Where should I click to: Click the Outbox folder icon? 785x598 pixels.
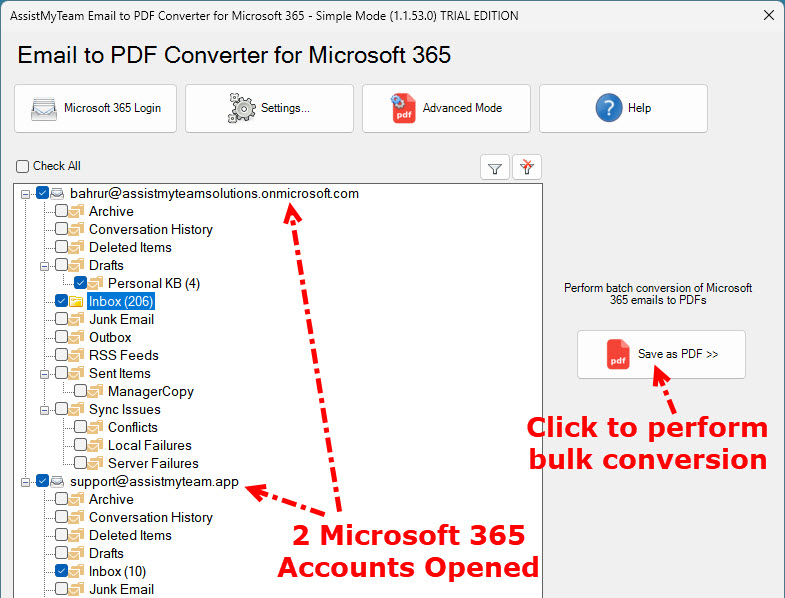click(x=77, y=337)
